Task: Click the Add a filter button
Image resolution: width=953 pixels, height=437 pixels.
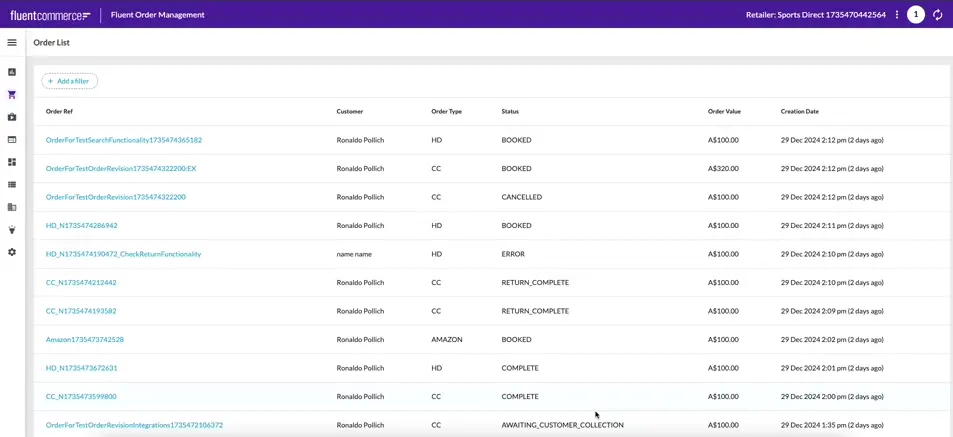Action: coord(69,81)
